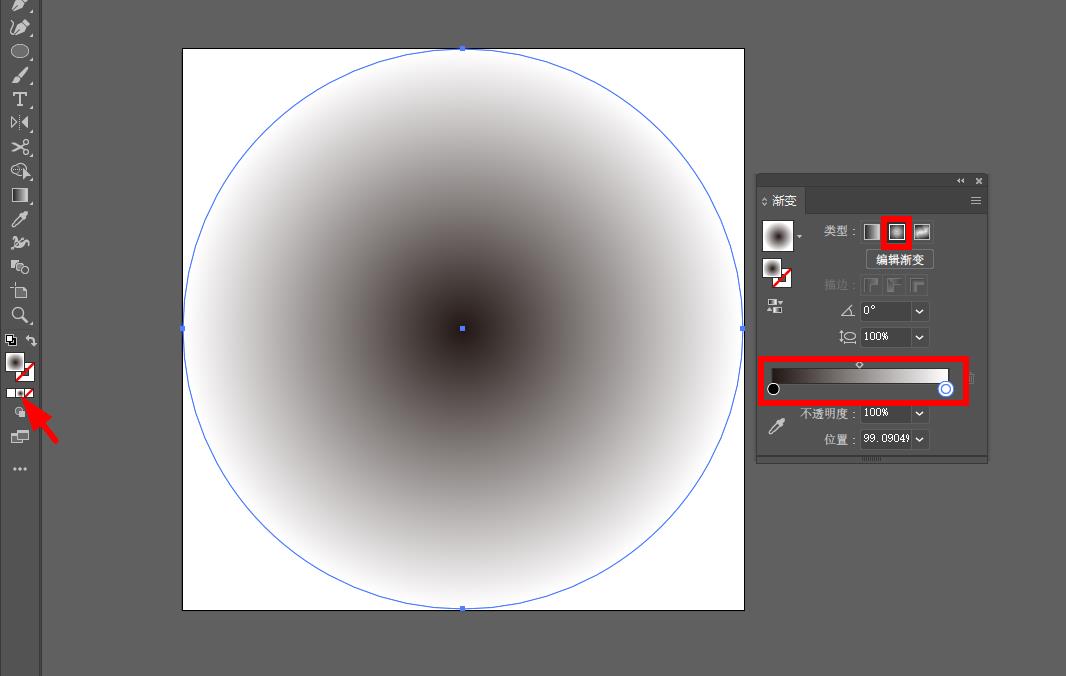The image size is (1066, 676).
Task: Click the 位置 position input field
Action: pyautogui.click(x=885, y=439)
